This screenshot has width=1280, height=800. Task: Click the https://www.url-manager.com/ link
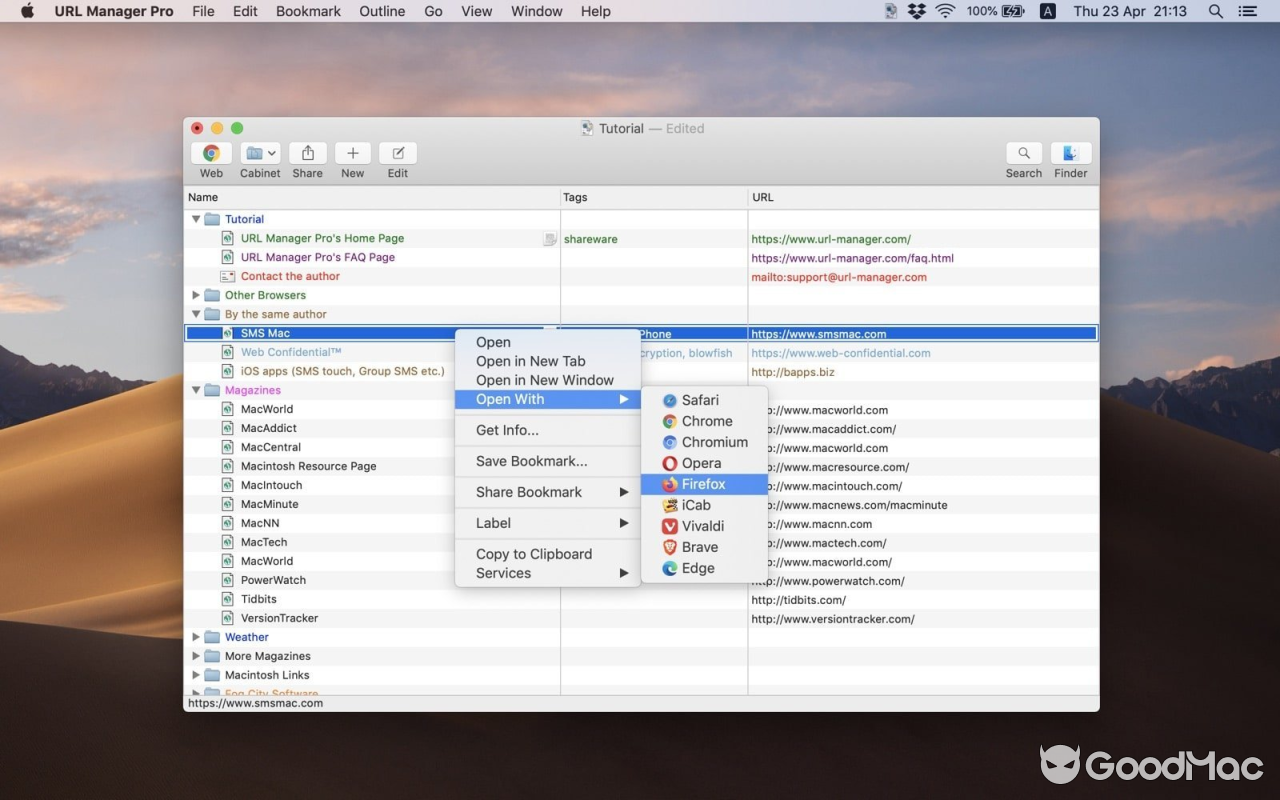831,239
